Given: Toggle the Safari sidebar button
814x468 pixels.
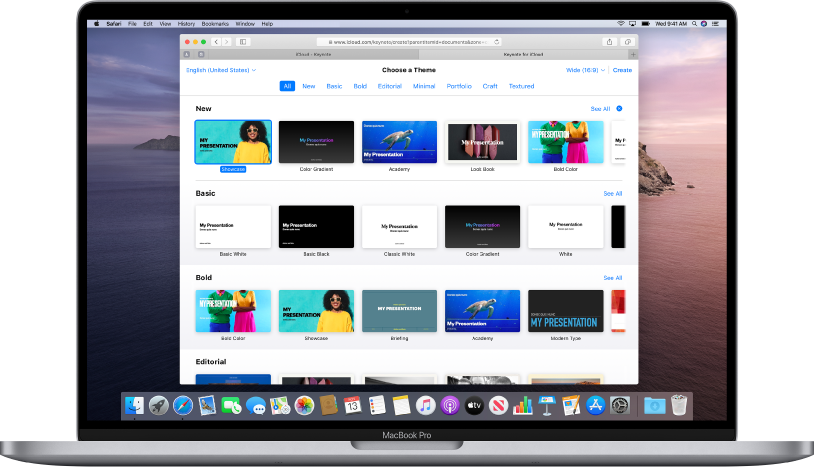Looking at the screenshot, I should coord(242,42).
